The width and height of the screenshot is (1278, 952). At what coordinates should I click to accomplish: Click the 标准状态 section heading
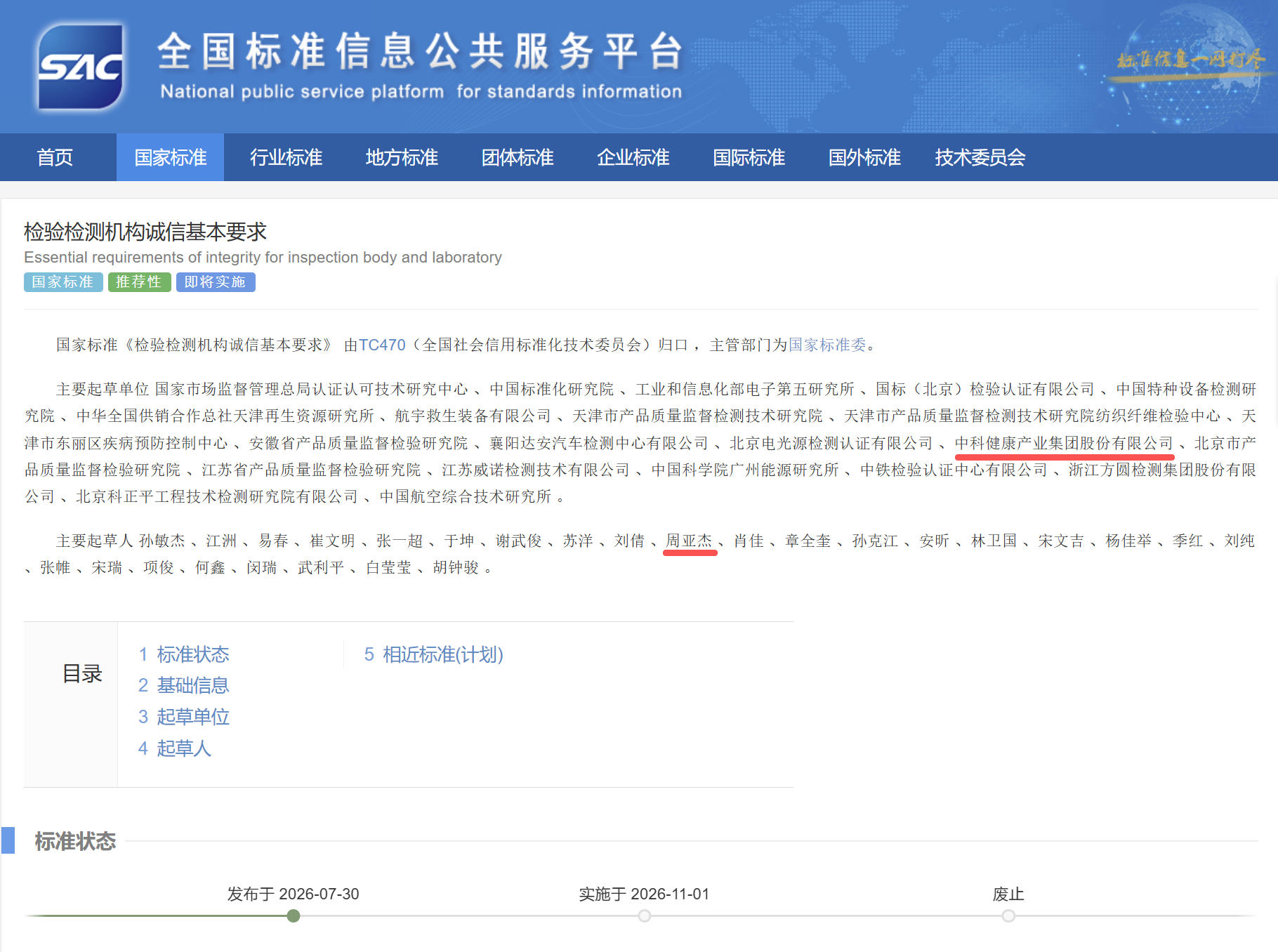click(75, 841)
